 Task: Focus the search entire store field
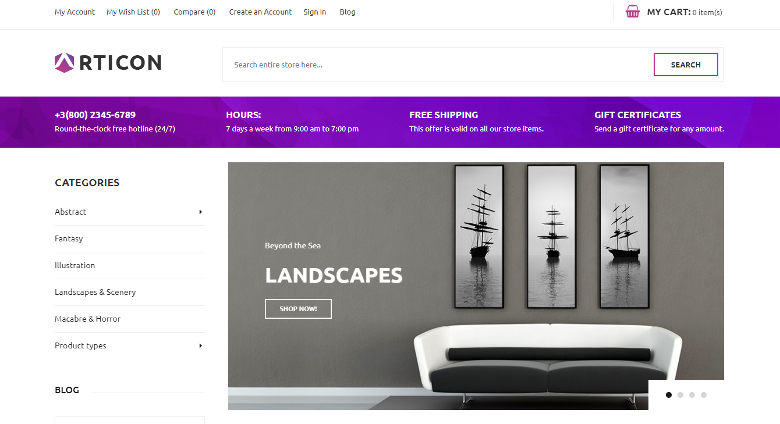[x=438, y=65]
